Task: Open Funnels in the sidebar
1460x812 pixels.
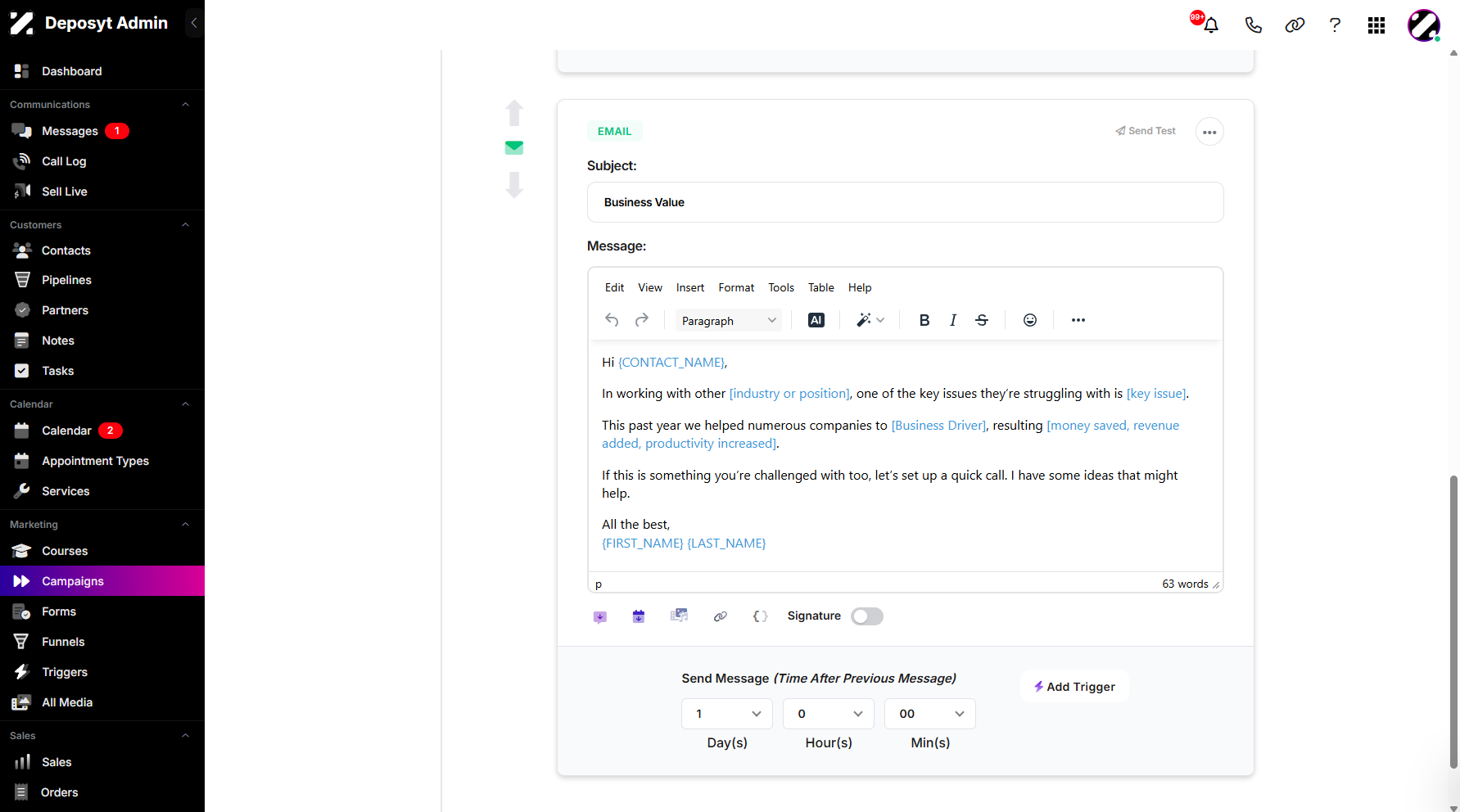Action: (x=63, y=642)
